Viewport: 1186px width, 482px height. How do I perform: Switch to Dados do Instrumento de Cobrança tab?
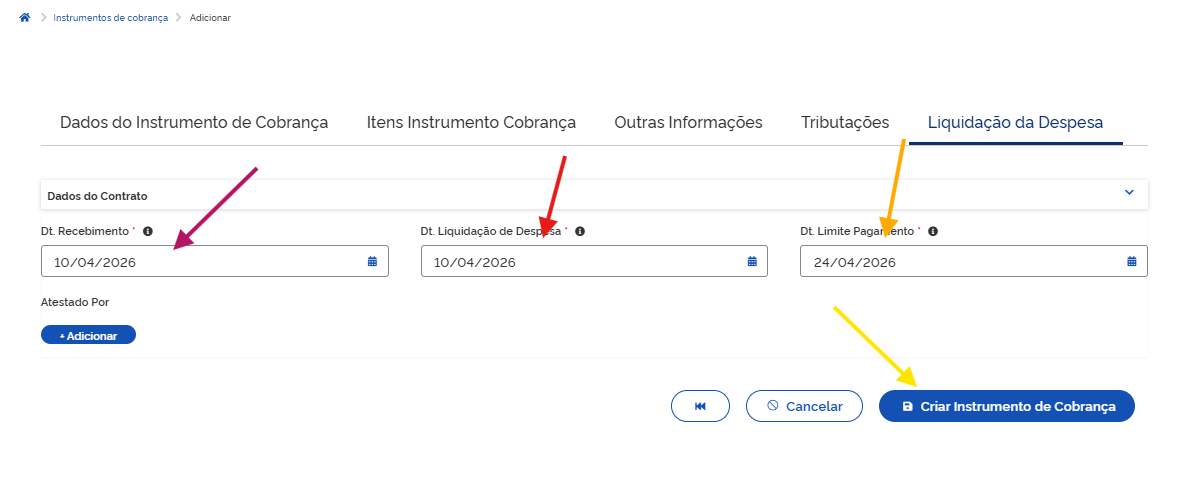click(194, 123)
